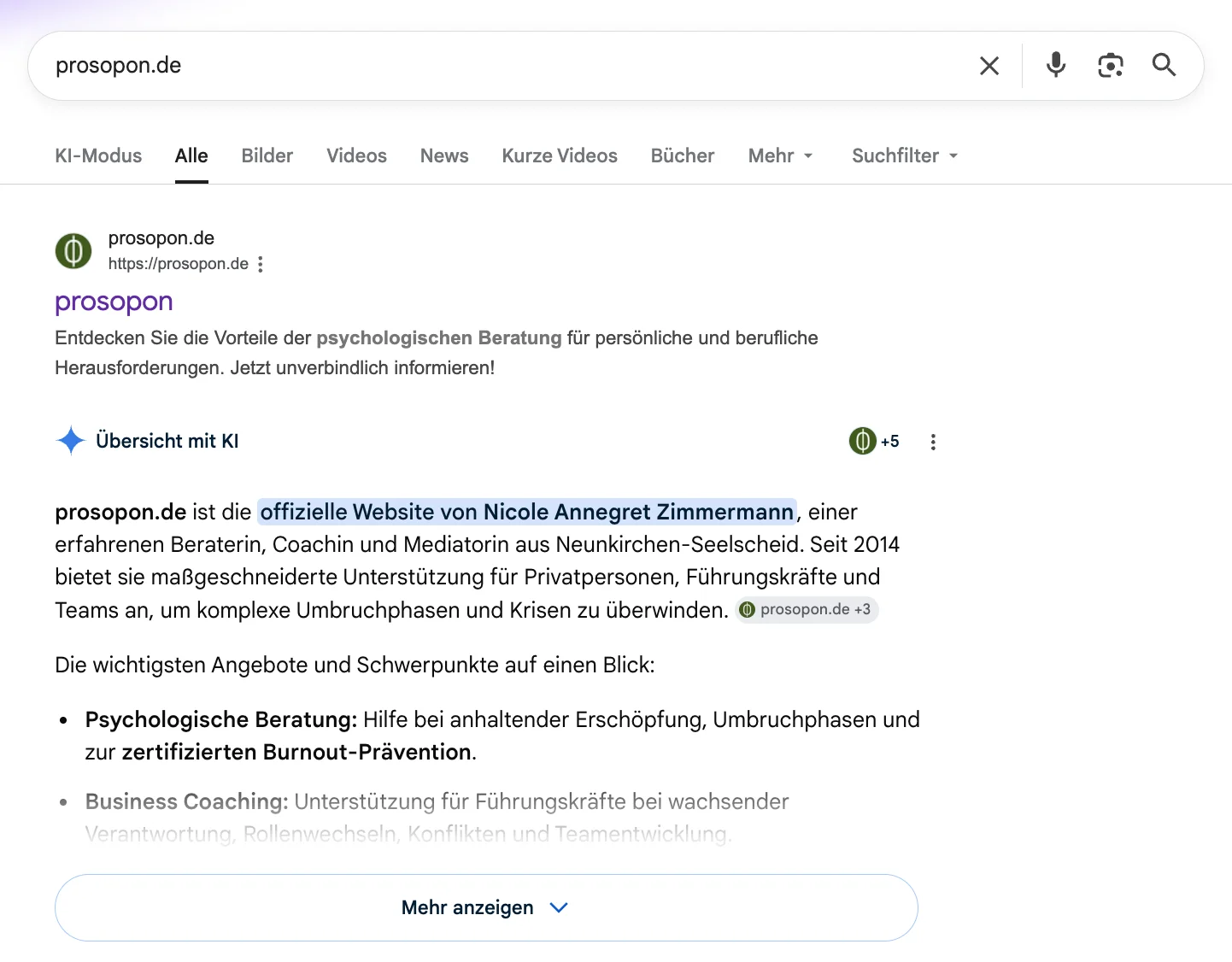Click the Psychologische Beratung bullet heading

pos(221,719)
